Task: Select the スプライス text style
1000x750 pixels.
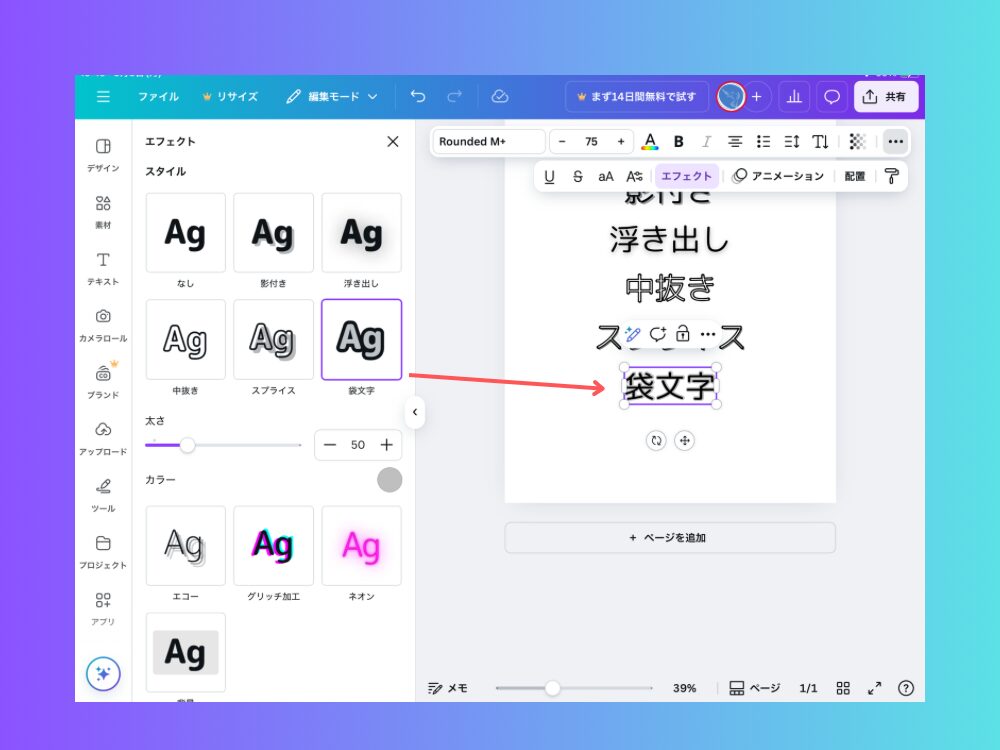Action: pyautogui.click(x=274, y=339)
